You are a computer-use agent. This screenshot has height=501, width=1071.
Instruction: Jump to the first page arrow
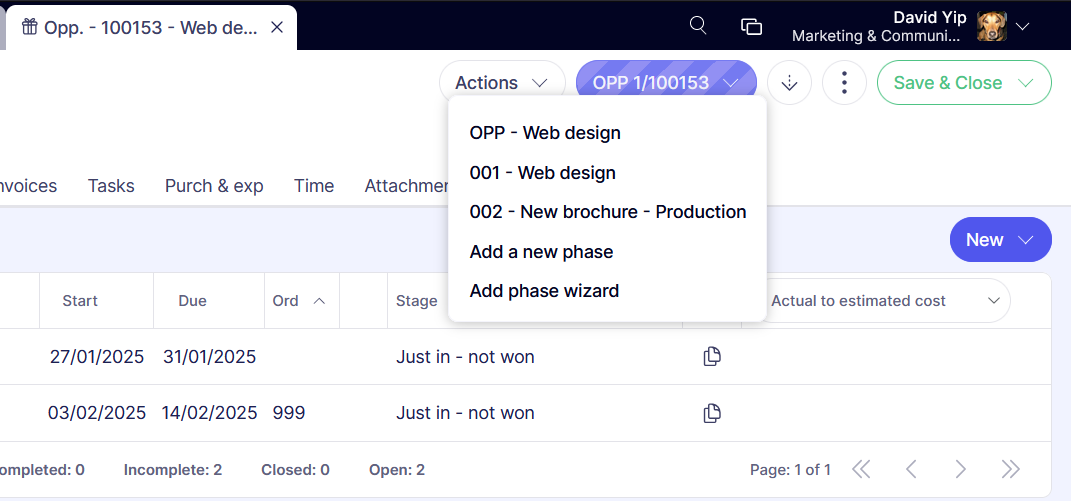(861, 469)
